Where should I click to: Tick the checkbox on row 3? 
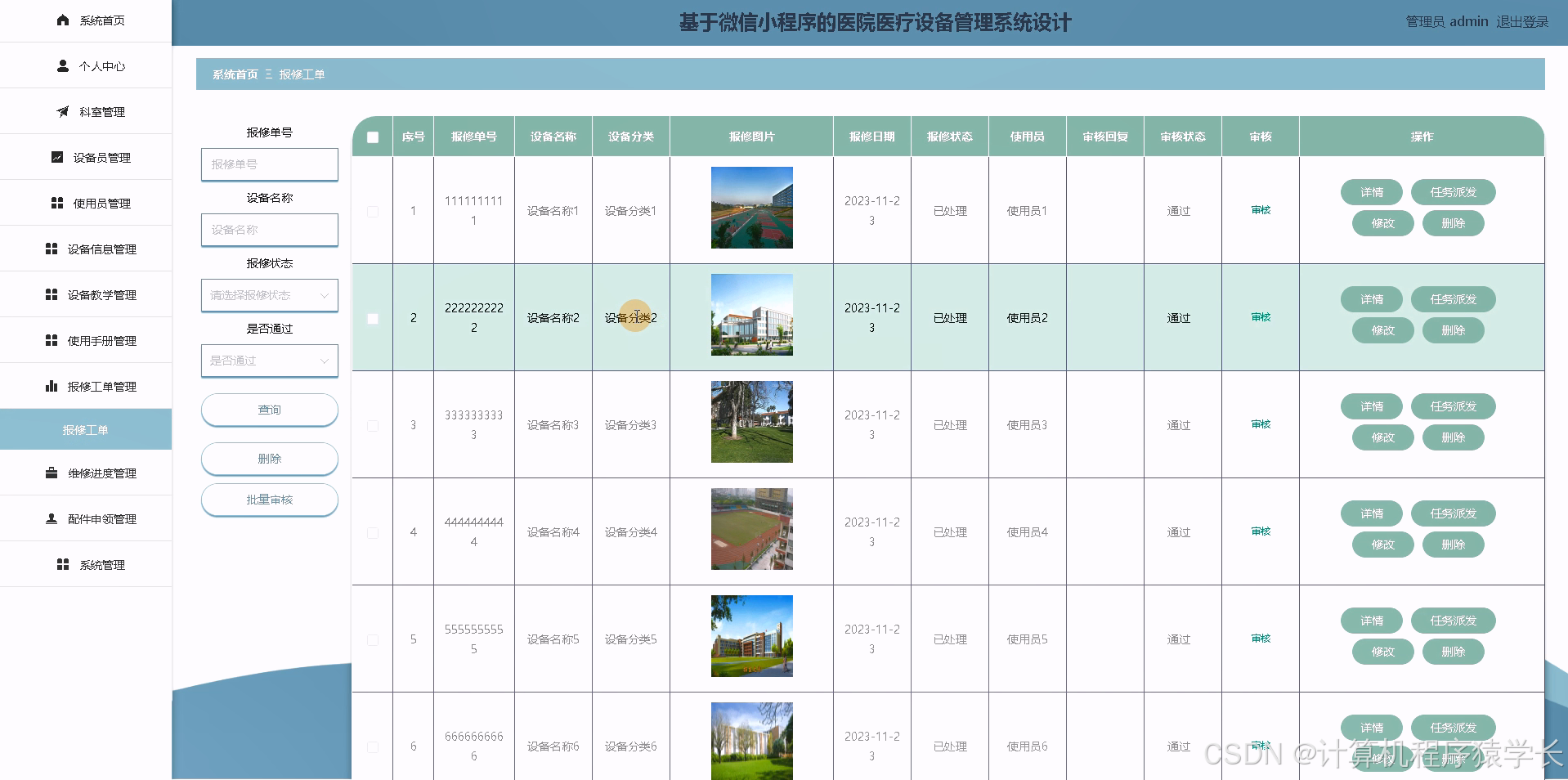pos(373,425)
